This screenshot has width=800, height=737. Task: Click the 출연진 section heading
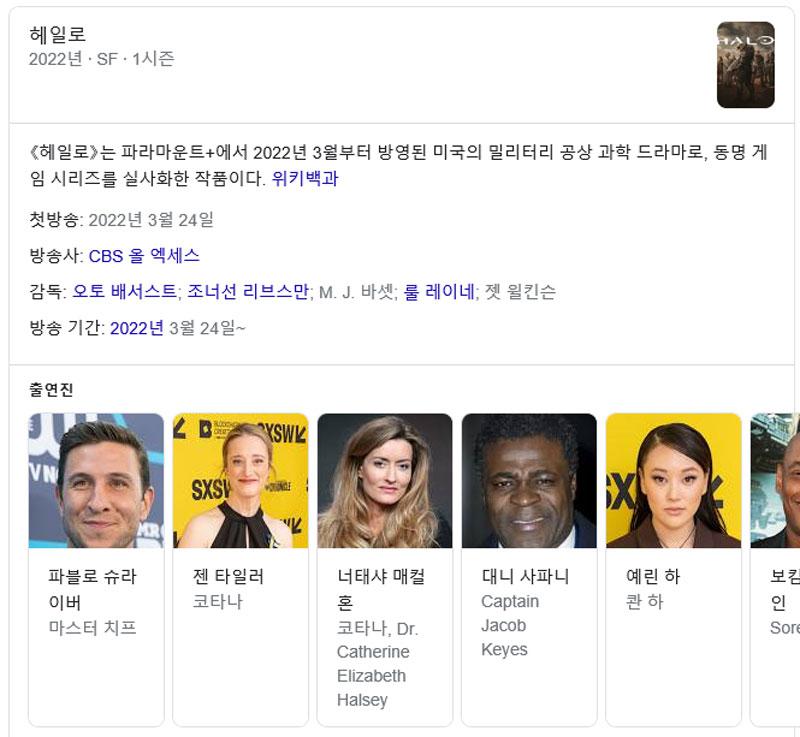click(51, 390)
